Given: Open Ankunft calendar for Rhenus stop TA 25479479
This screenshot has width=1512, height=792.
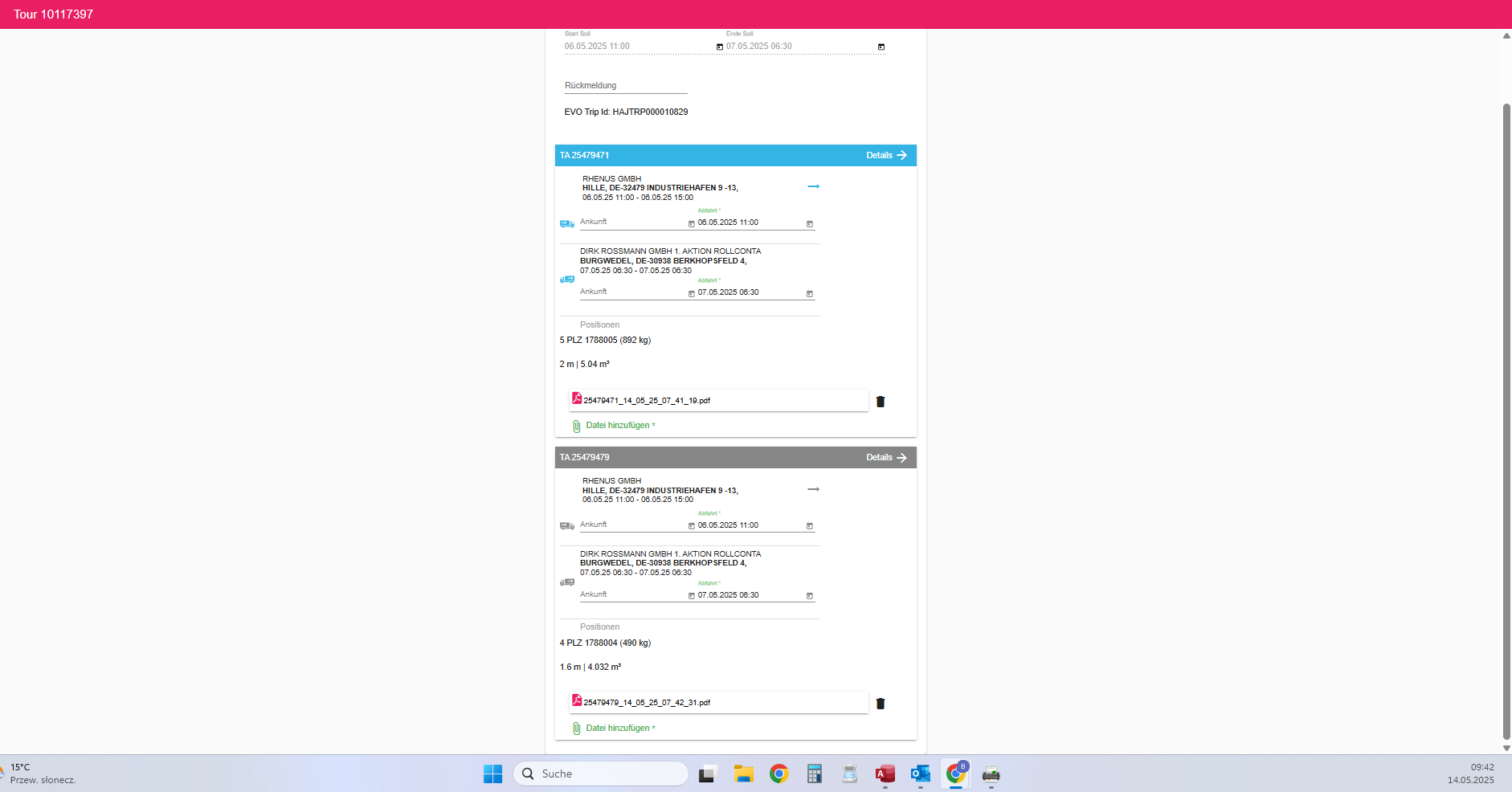Looking at the screenshot, I should click(x=691, y=526).
